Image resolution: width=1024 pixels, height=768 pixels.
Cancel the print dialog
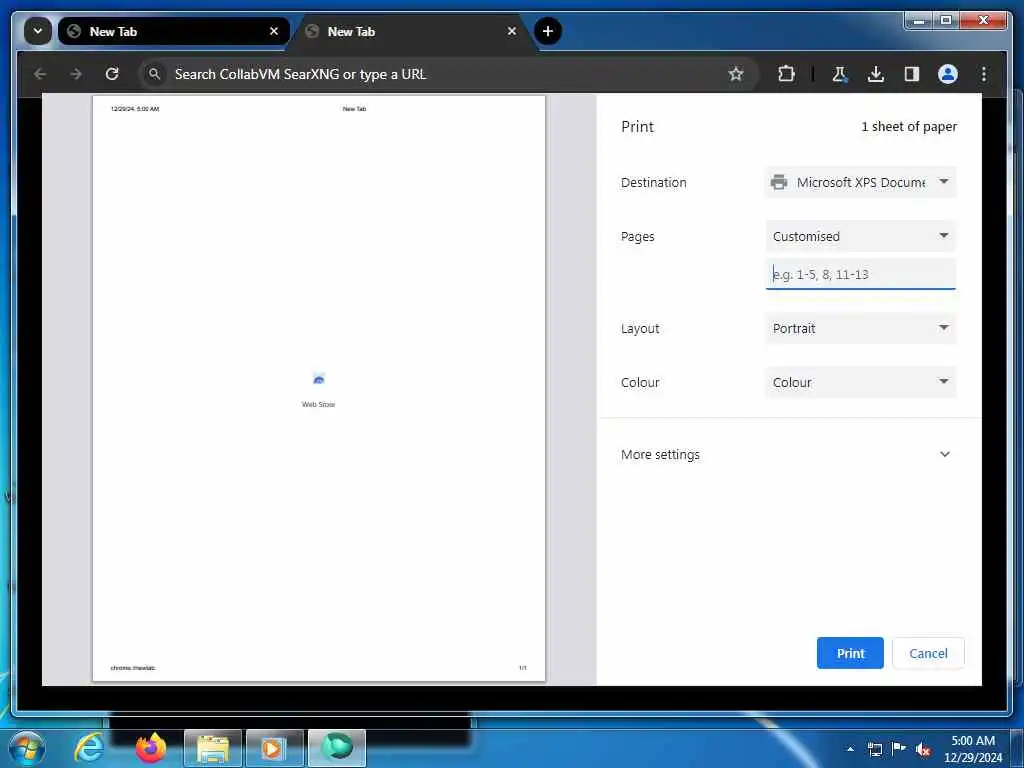[928, 653]
